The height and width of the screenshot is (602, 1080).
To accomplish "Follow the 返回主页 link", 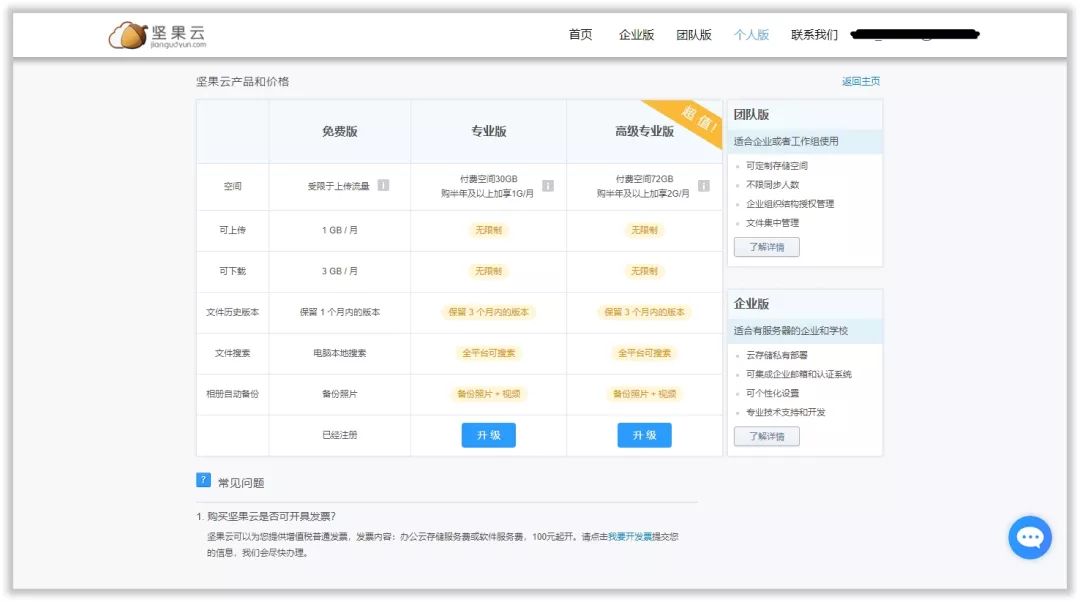I will [x=860, y=82].
